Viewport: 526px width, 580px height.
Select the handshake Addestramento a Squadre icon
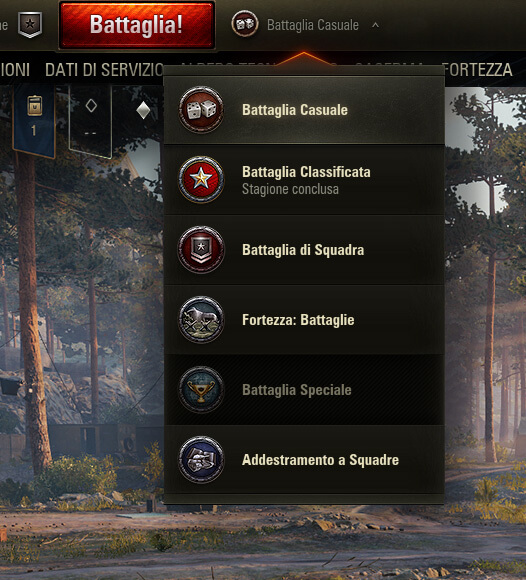(201, 460)
